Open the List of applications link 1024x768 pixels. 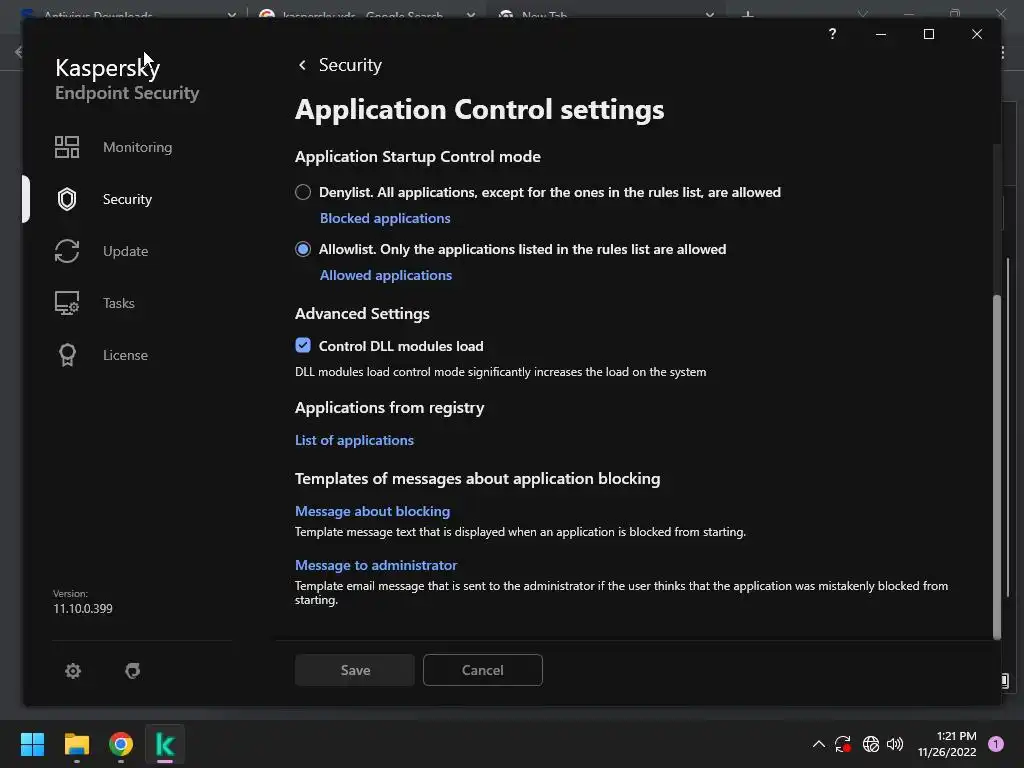click(355, 440)
